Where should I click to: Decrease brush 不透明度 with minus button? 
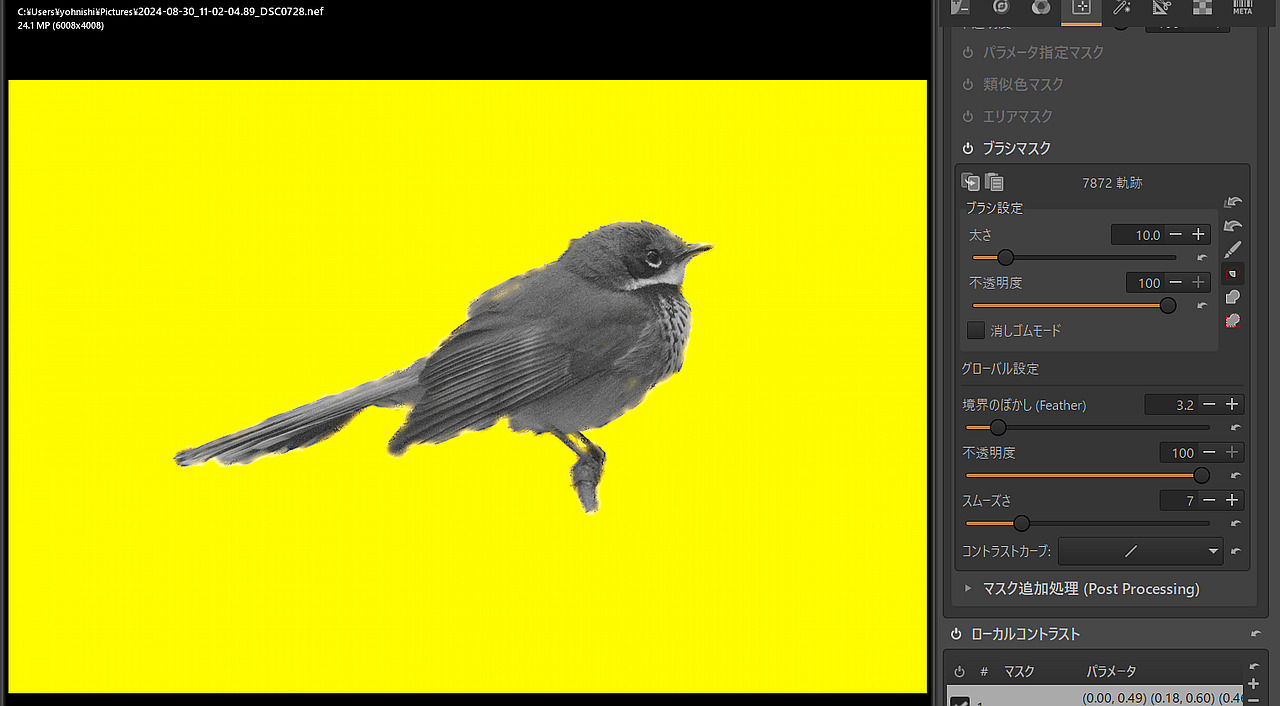pos(1175,283)
